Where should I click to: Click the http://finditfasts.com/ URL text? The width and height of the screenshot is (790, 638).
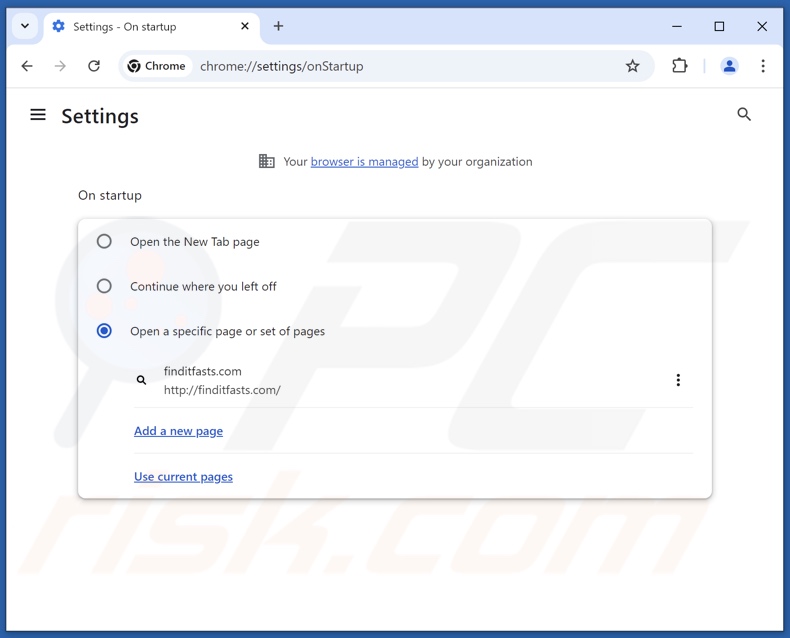click(222, 390)
